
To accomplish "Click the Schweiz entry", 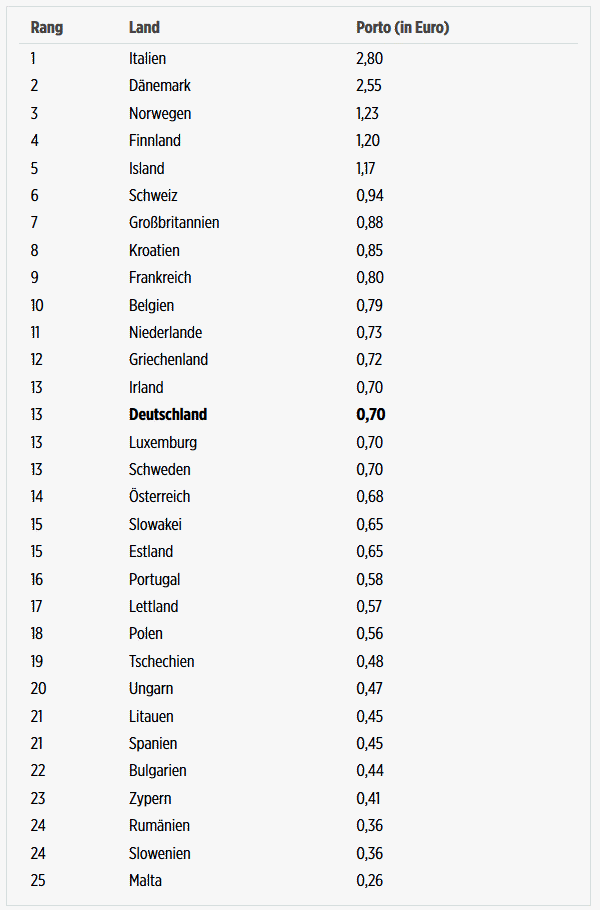I will [x=153, y=195].
